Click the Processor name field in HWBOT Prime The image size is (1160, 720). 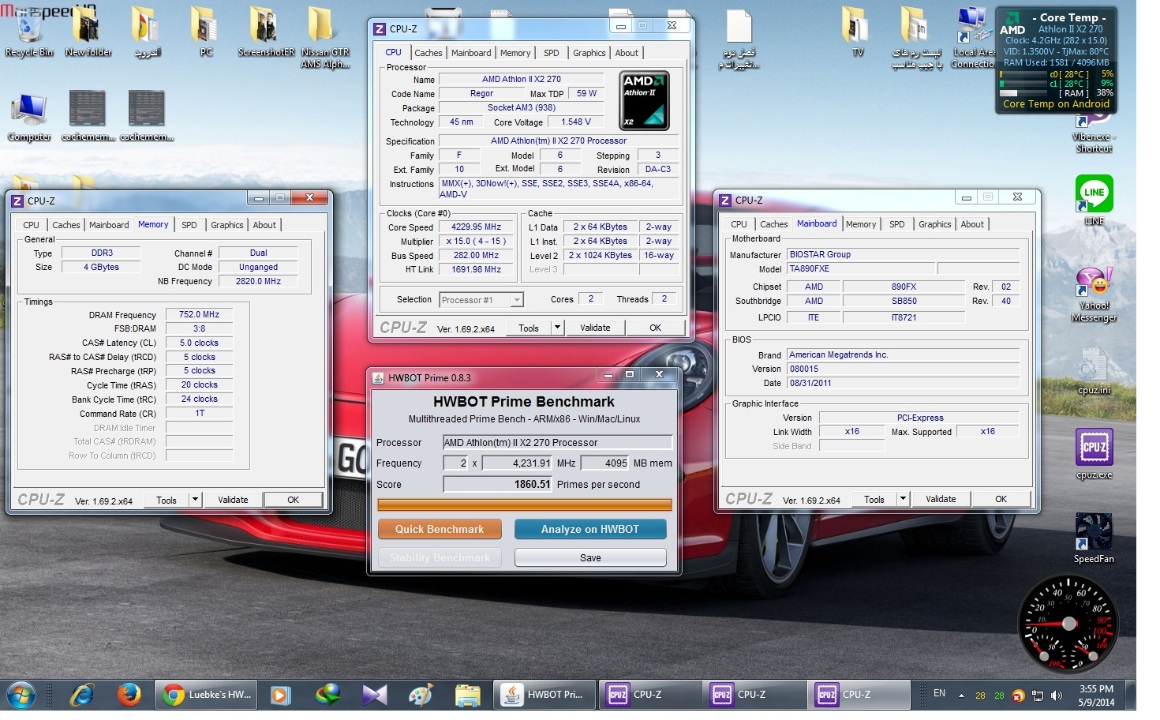[557, 443]
